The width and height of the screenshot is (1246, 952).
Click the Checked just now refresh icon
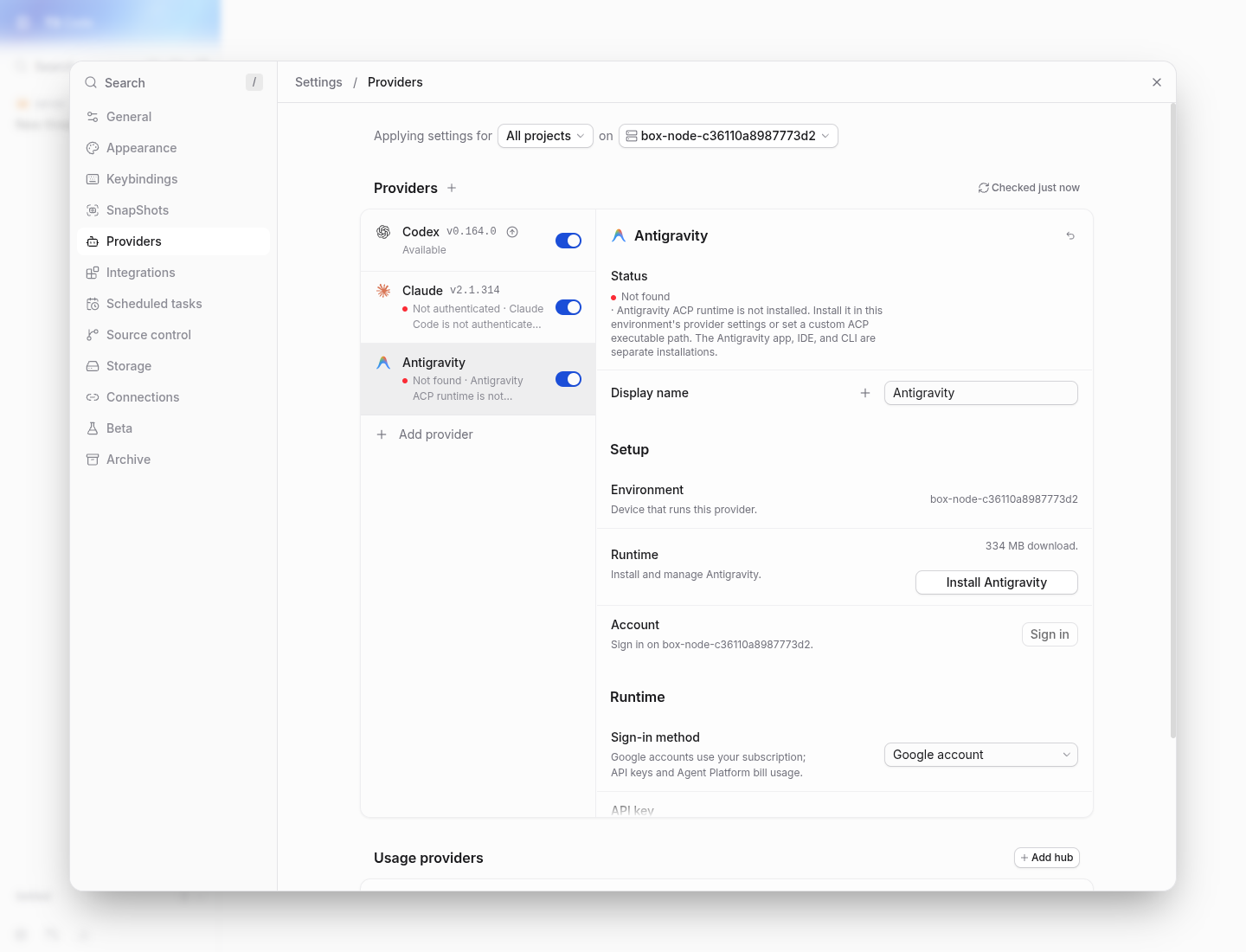(984, 188)
